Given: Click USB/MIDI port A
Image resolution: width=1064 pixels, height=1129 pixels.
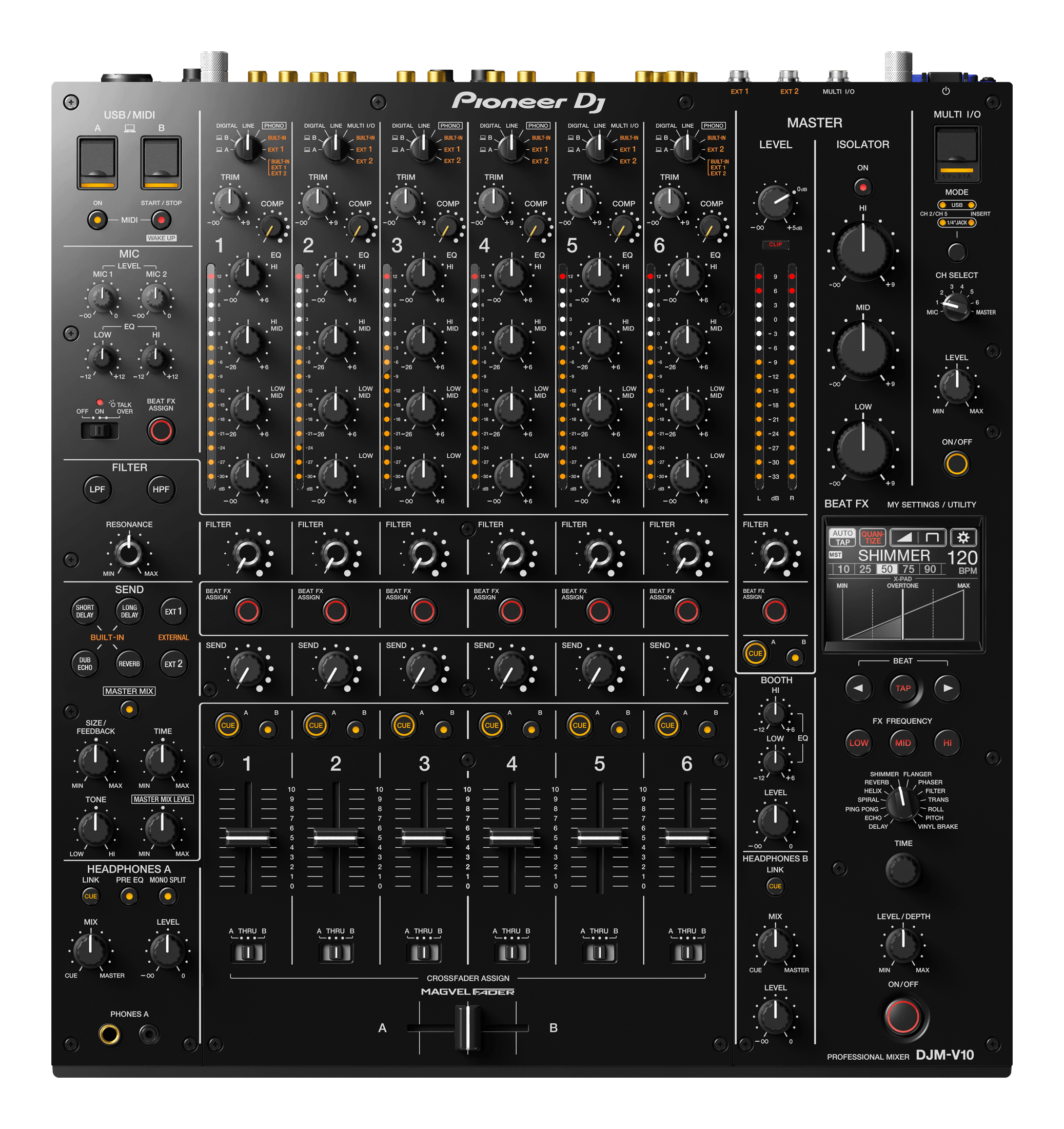Looking at the screenshot, I should tap(97, 163).
